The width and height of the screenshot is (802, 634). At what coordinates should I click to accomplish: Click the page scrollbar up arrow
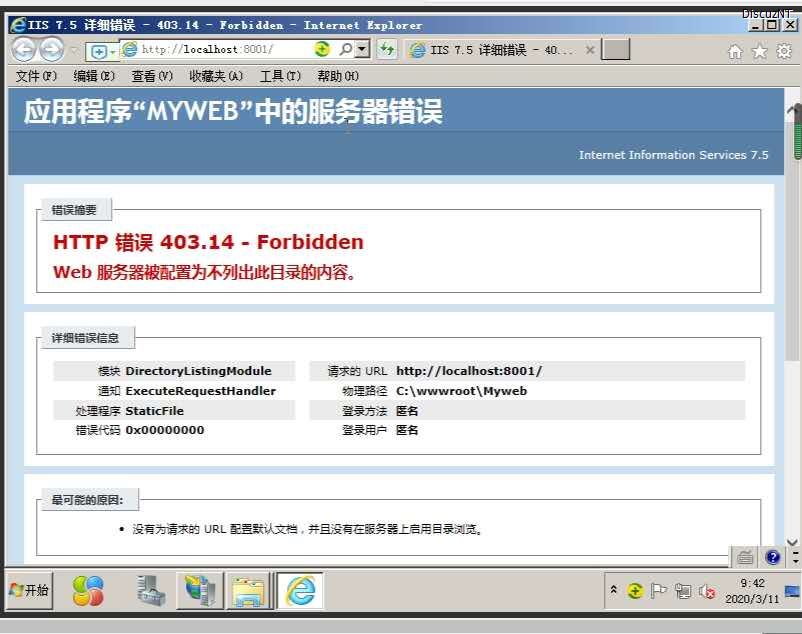791,109
